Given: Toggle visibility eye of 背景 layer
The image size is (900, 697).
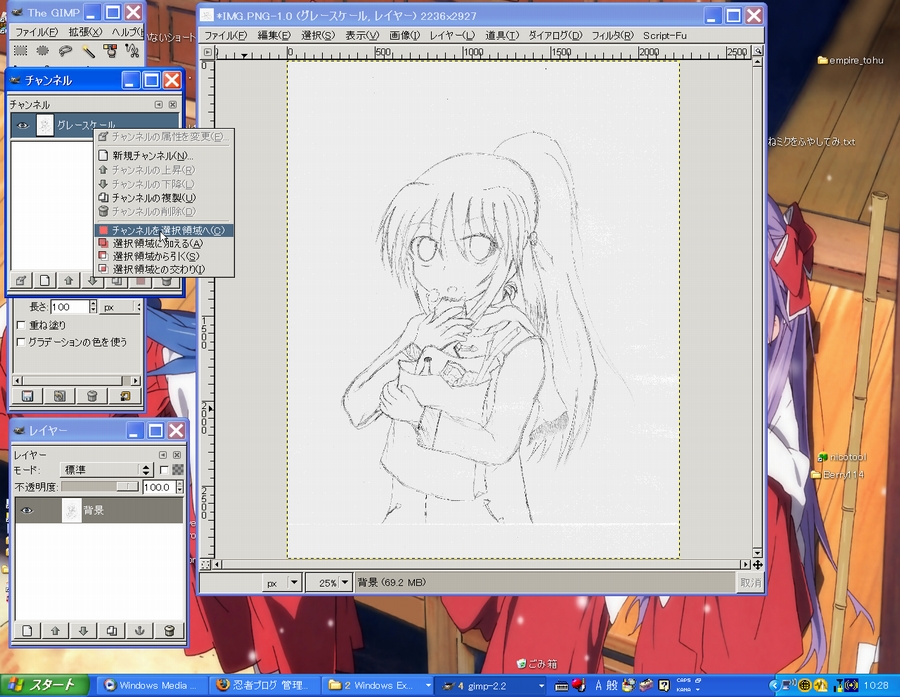Looking at the screenshot, I should pos(26,510).
